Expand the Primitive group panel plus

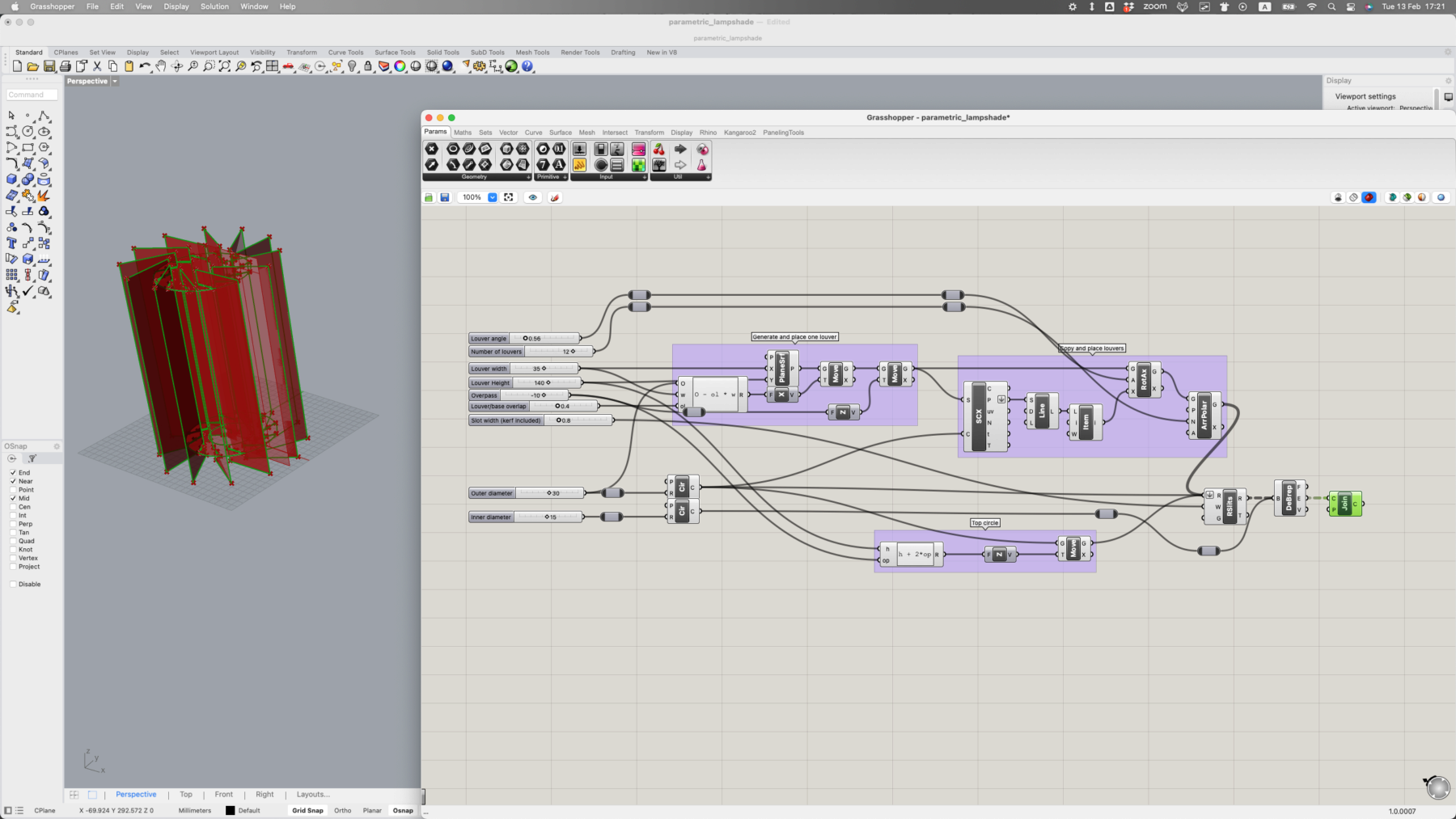coord(565,177)
